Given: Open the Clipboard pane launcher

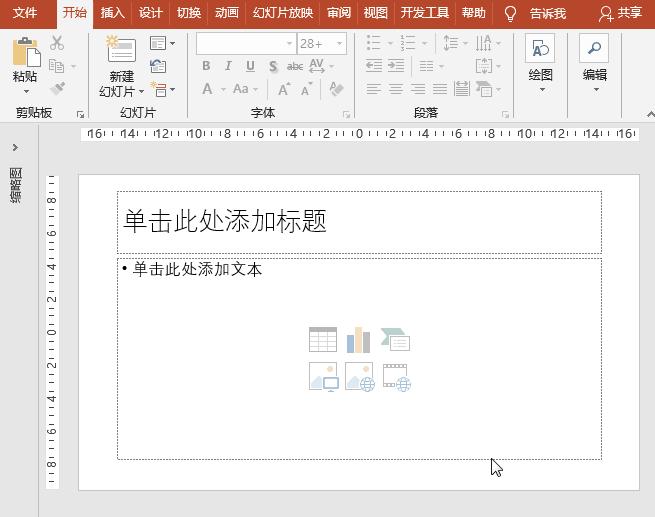Looking at the screenshot, I should pyautogui.click(x=80, y=114).
